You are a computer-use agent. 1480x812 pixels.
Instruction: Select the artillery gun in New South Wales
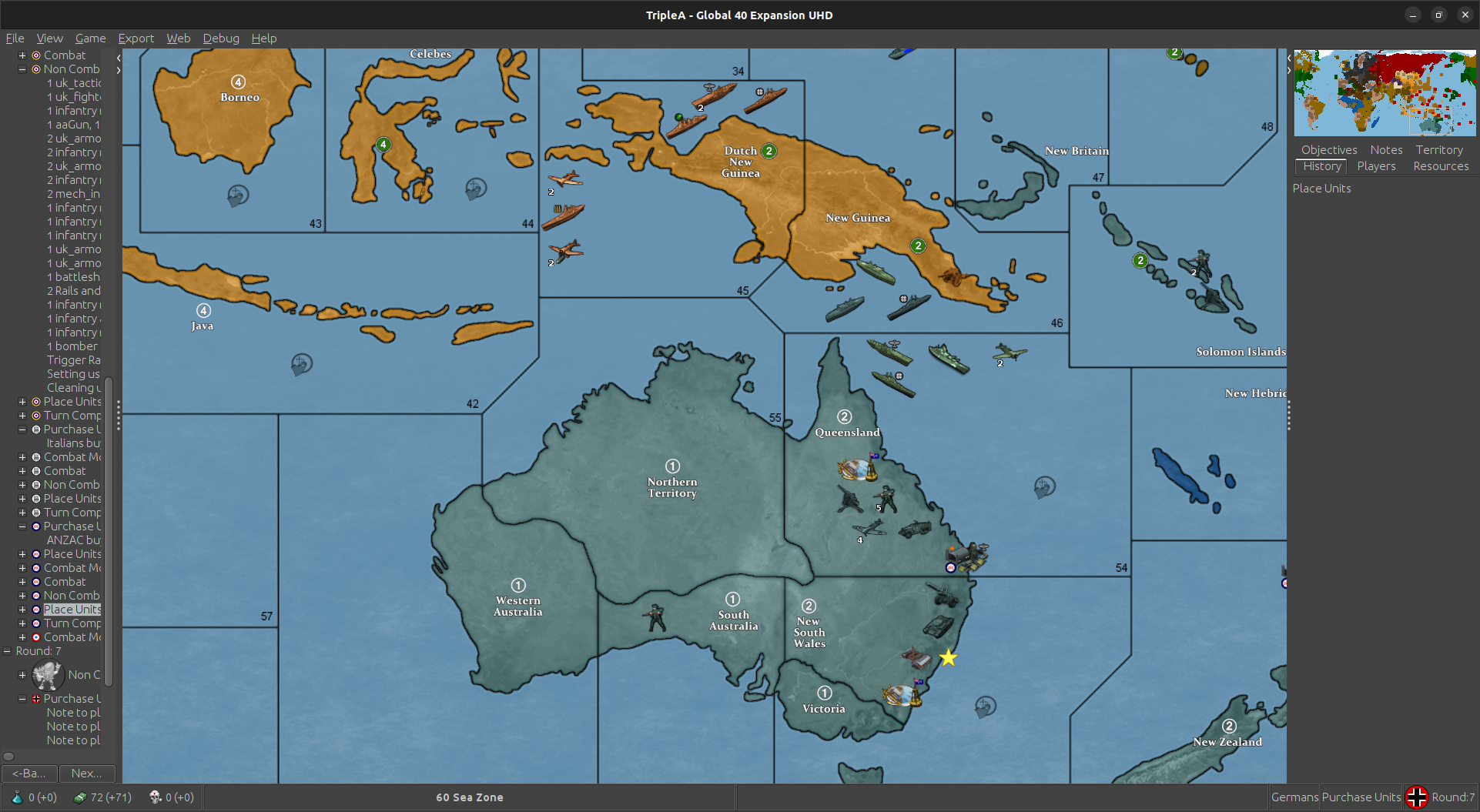(x=943, y=594)
